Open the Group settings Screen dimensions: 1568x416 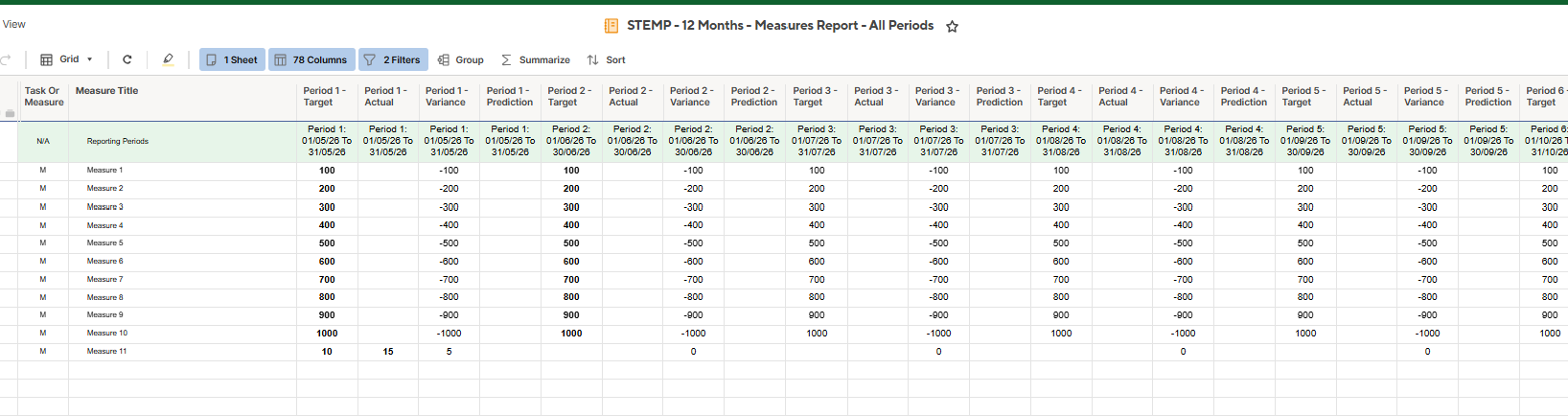point(461,59)
